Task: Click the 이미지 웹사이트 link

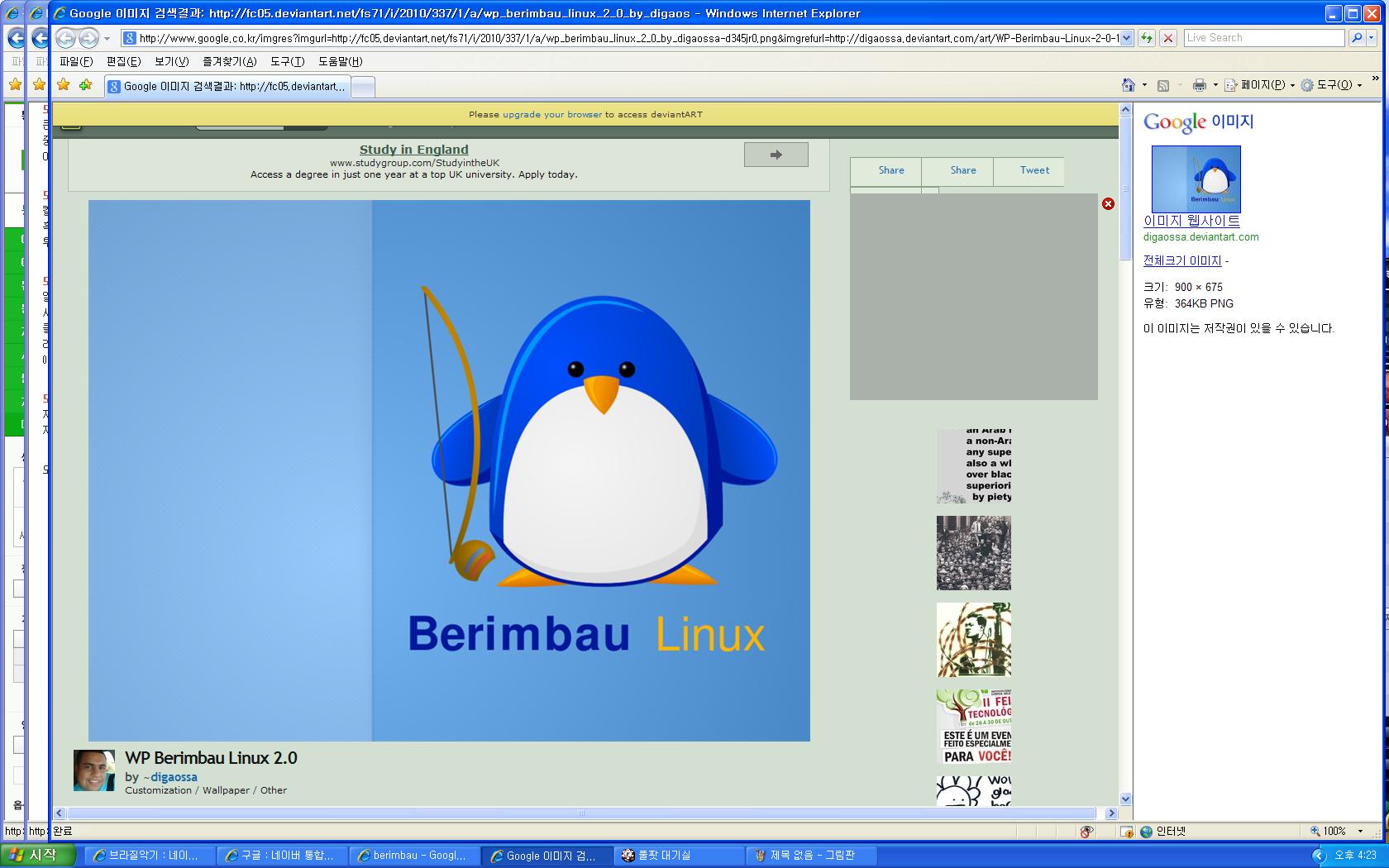Action: coord(1191,221)
